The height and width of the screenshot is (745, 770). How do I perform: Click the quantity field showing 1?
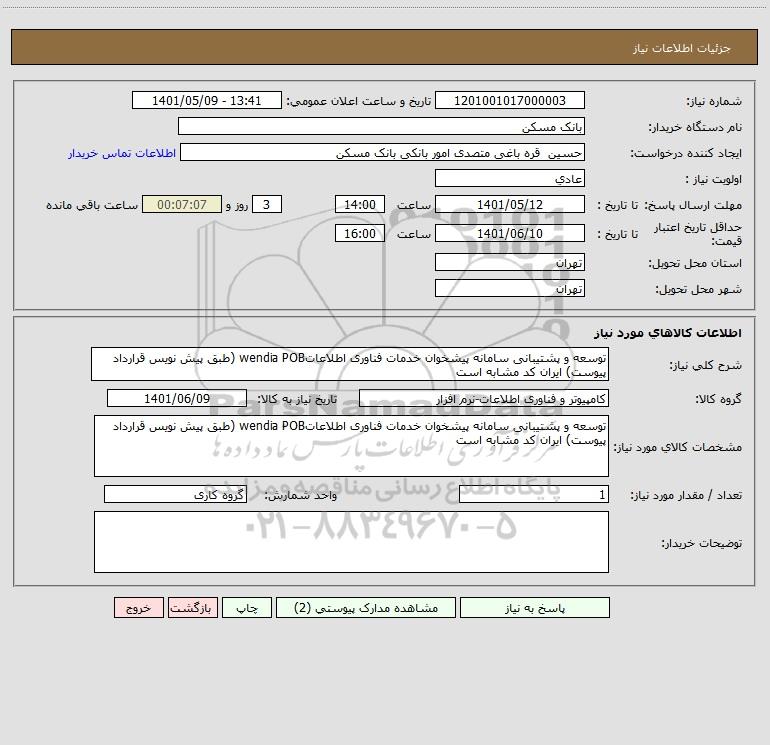(x=534, y=495)
